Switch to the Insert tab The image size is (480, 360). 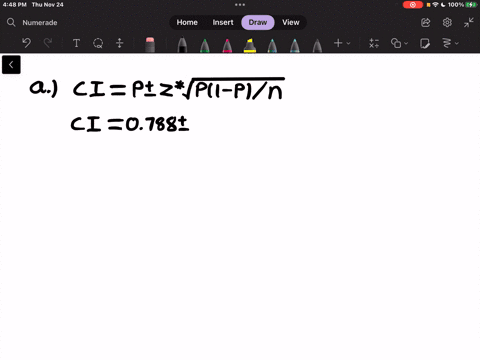click(223, 22)
